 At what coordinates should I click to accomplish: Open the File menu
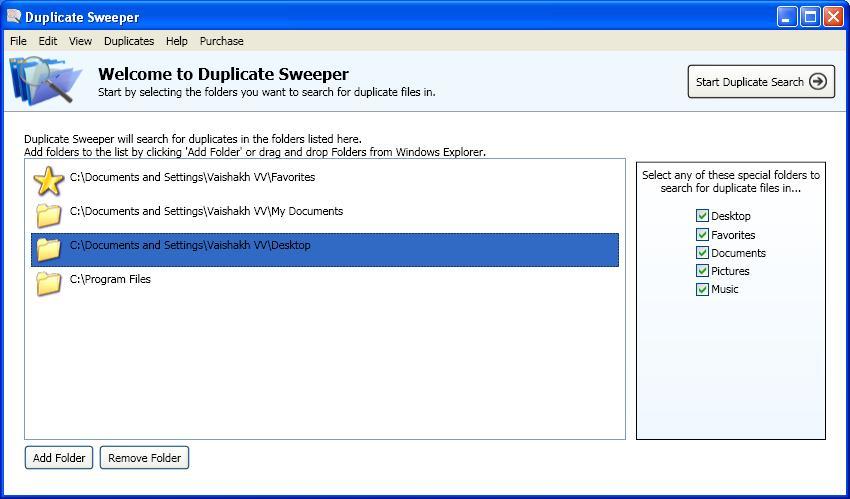click(18, 41)
